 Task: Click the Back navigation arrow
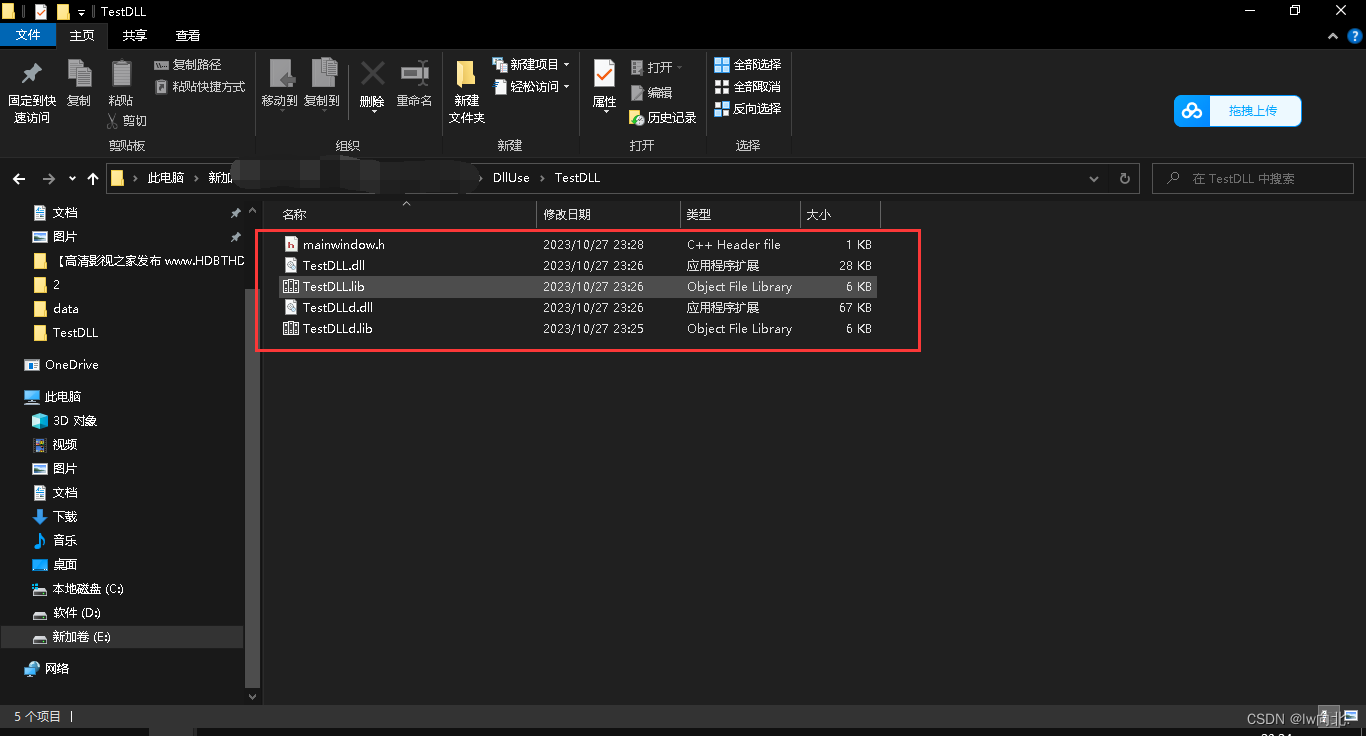tap(18, 179)
